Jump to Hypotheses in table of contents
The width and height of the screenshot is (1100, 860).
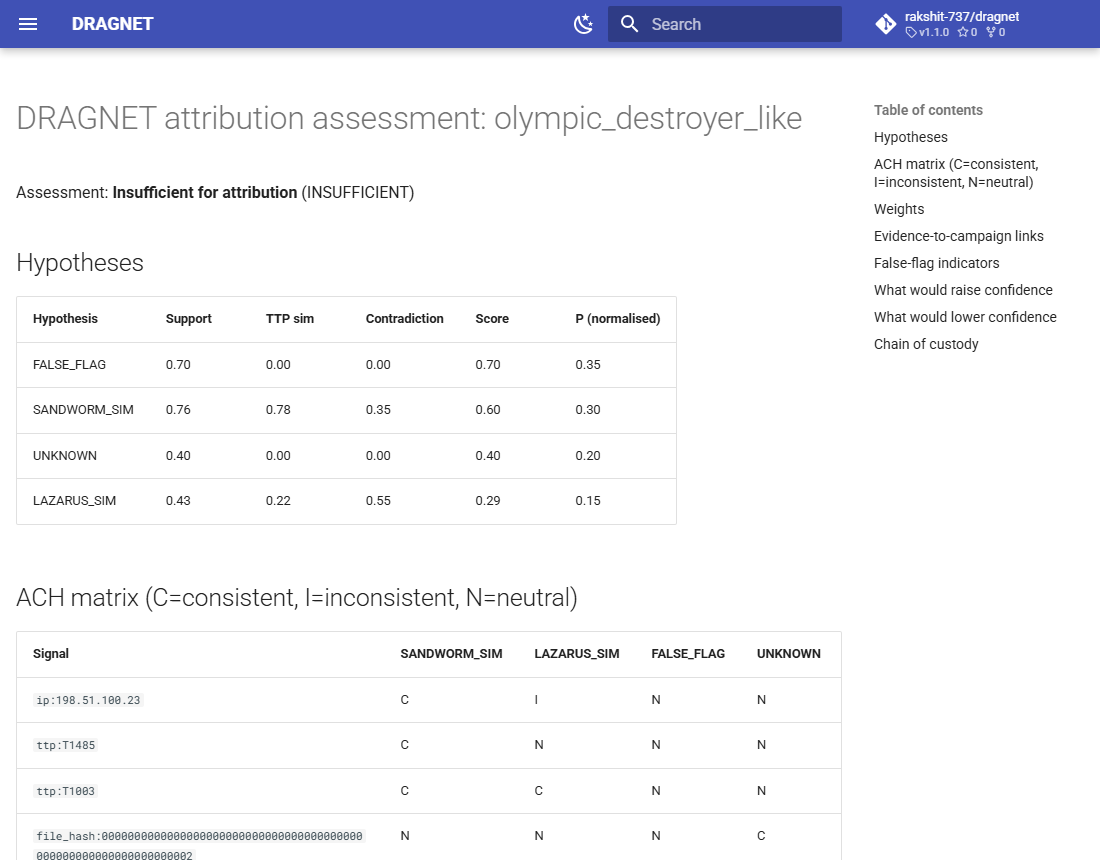click(911, 137)
